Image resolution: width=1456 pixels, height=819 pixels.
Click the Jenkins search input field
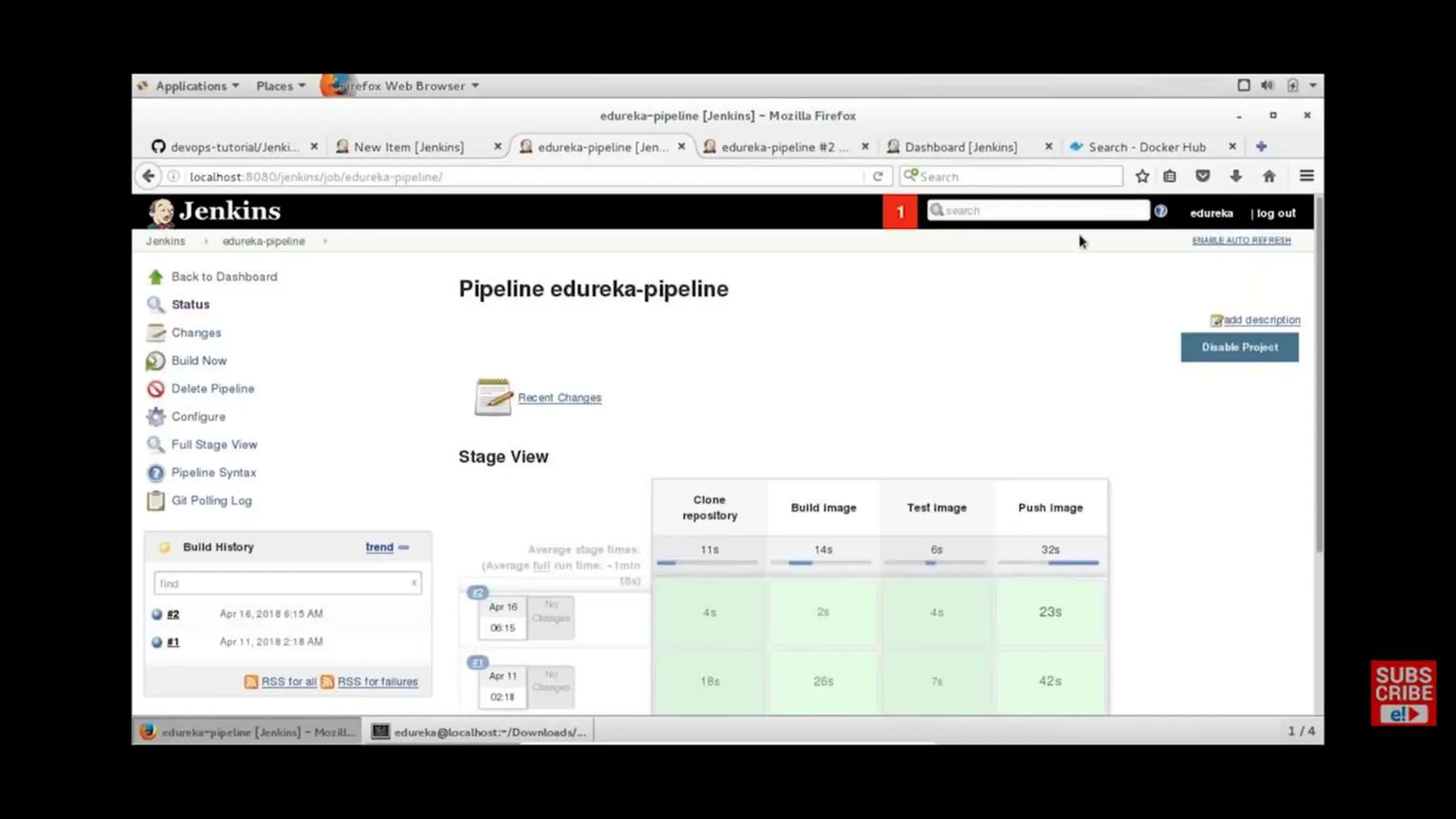(x=1038, y=210)
